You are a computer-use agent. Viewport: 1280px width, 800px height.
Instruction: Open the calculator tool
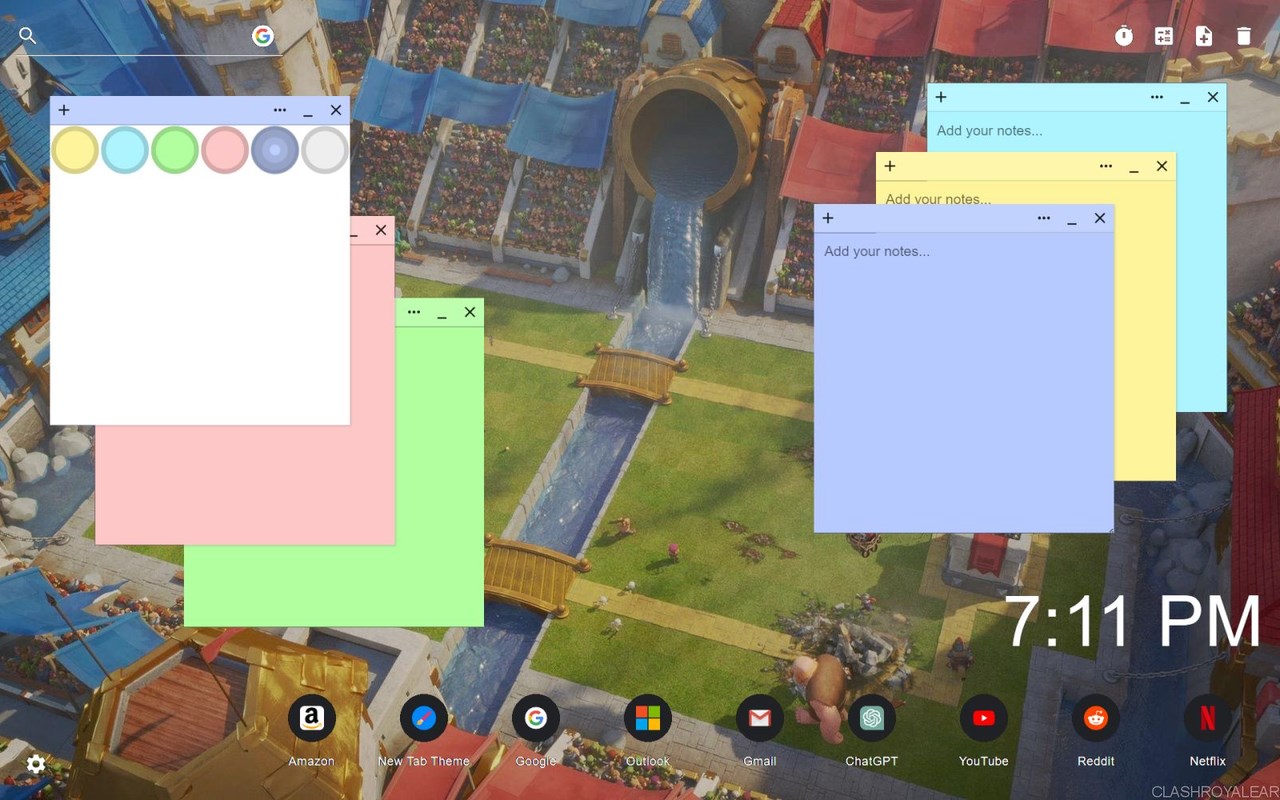coord(1164,36)
